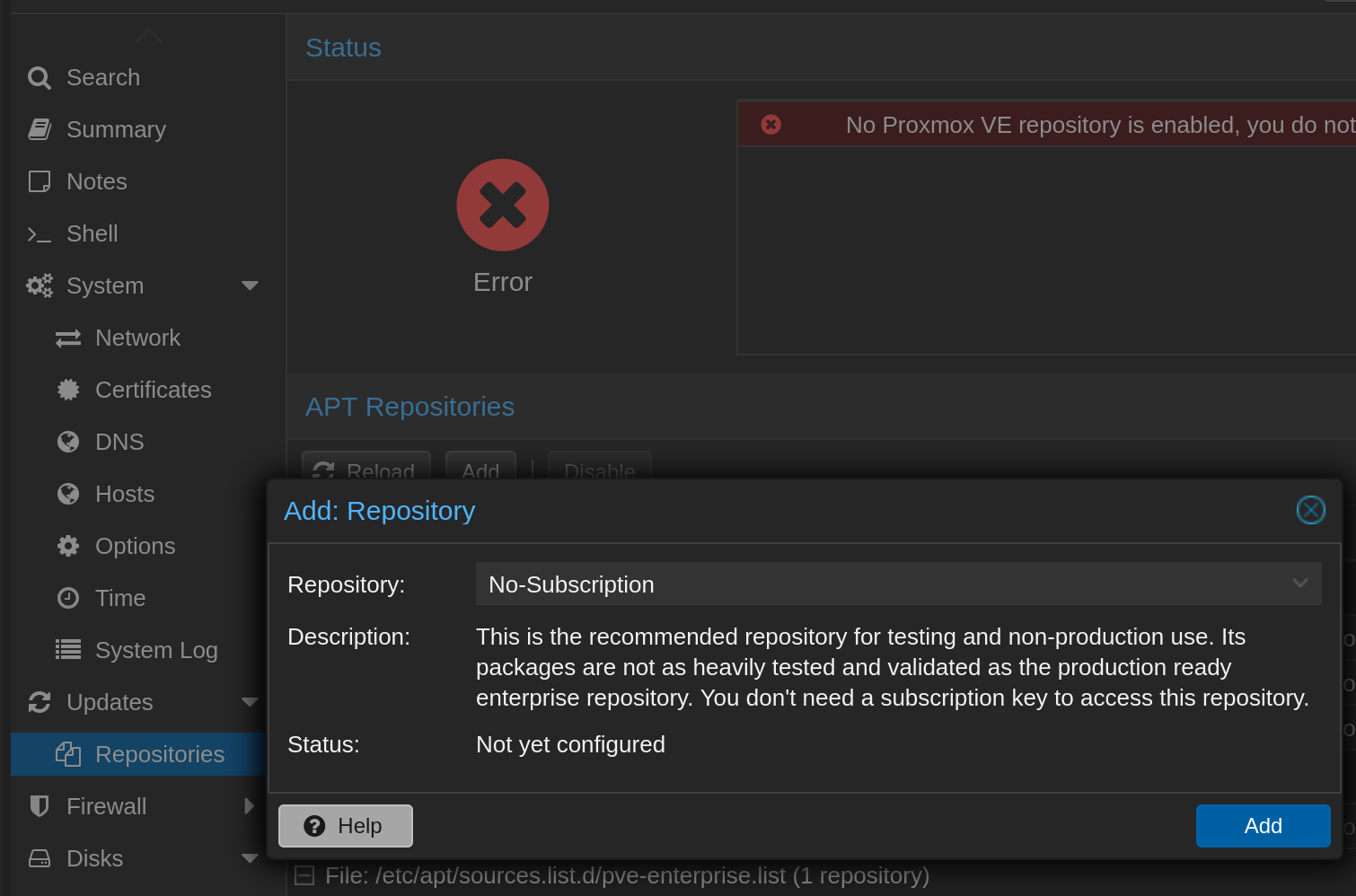Click the small red error icon in warning row
This screenshot has height=896, width=1356.
(770, 125)
